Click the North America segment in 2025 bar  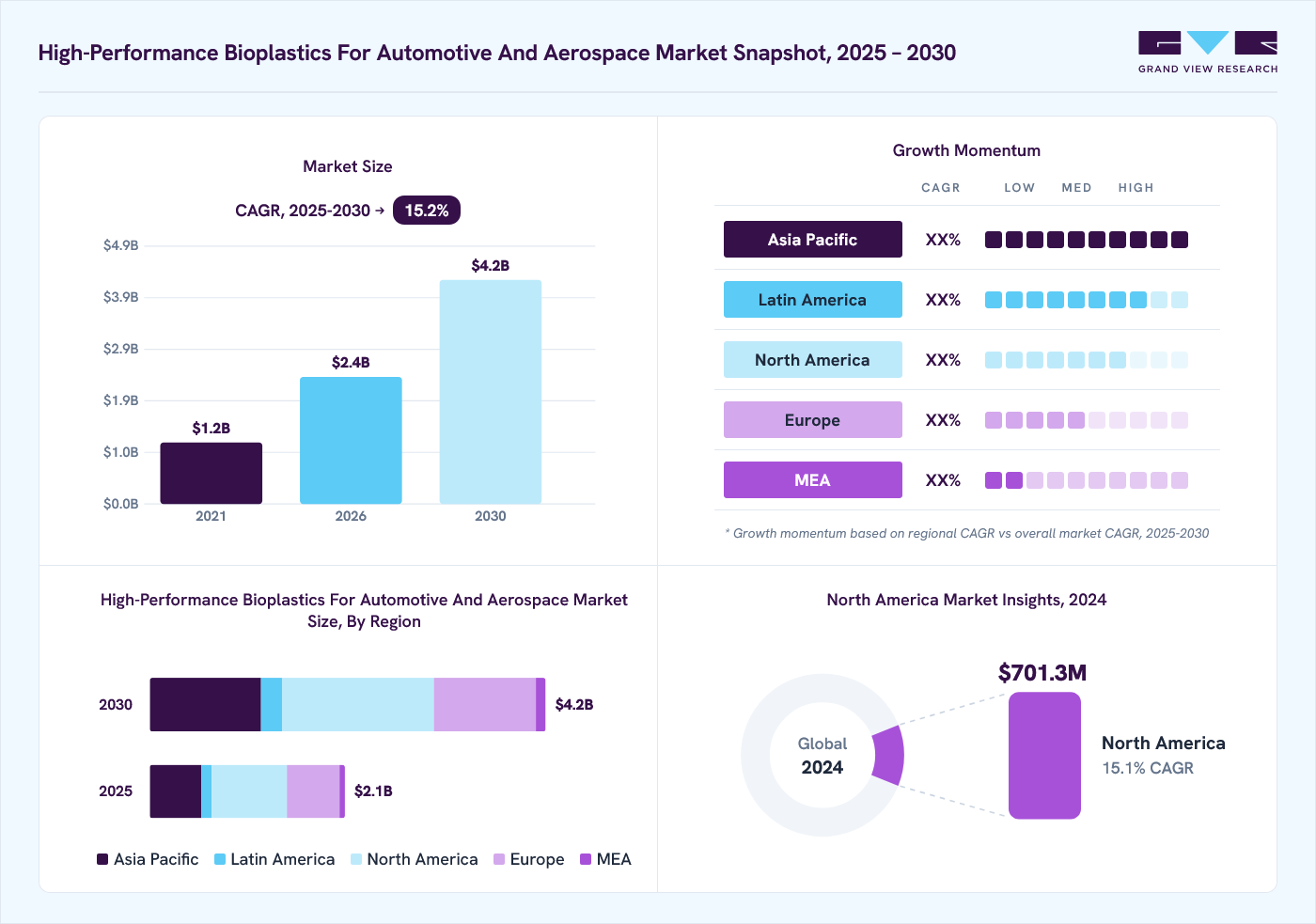[249, 791]
